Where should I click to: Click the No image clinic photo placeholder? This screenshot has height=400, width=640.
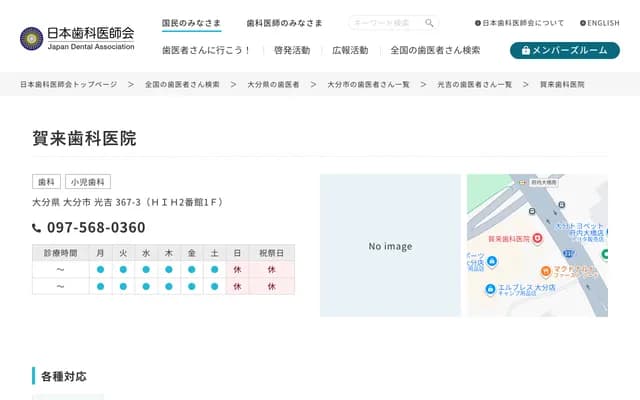(390, 246)
